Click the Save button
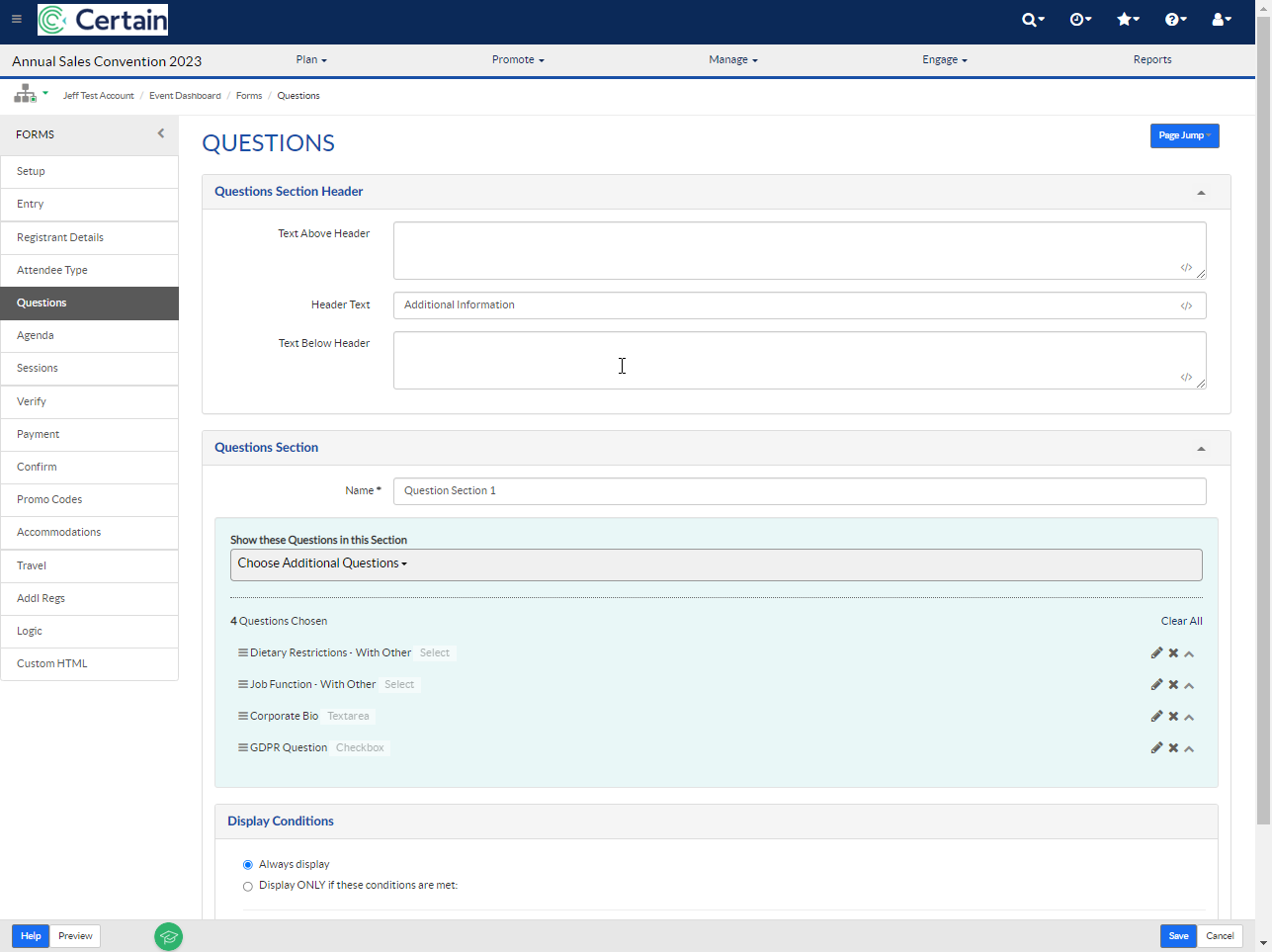The height and width of the screenshot is (952, 1272). (1178, 936)
